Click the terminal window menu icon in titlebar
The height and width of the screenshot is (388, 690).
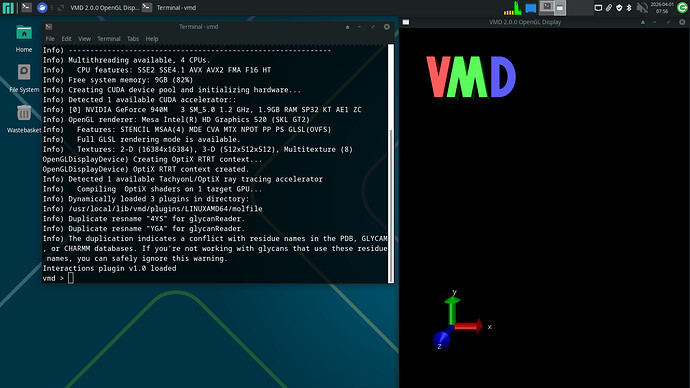(x=48, y=27)
